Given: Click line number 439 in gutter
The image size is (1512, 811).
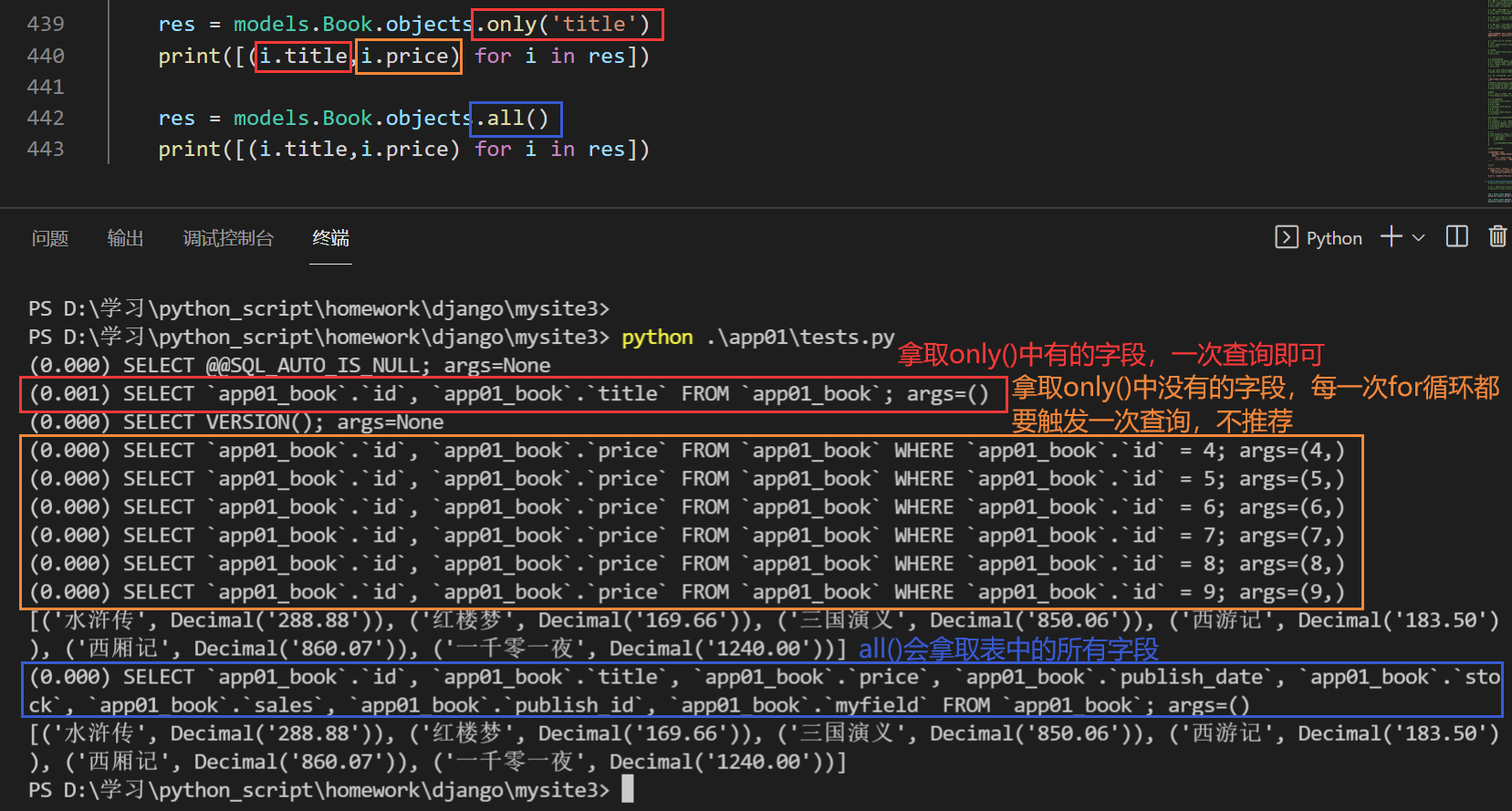Looking at the screenshot, I should pos(46,25).
